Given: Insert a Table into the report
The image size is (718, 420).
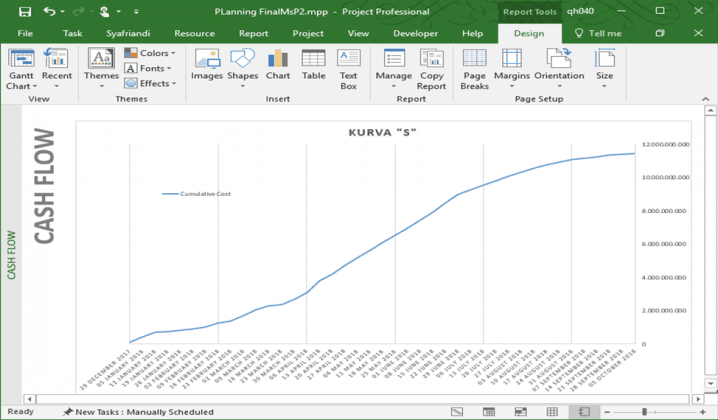Looking at the screenshot, I should 313,66.
